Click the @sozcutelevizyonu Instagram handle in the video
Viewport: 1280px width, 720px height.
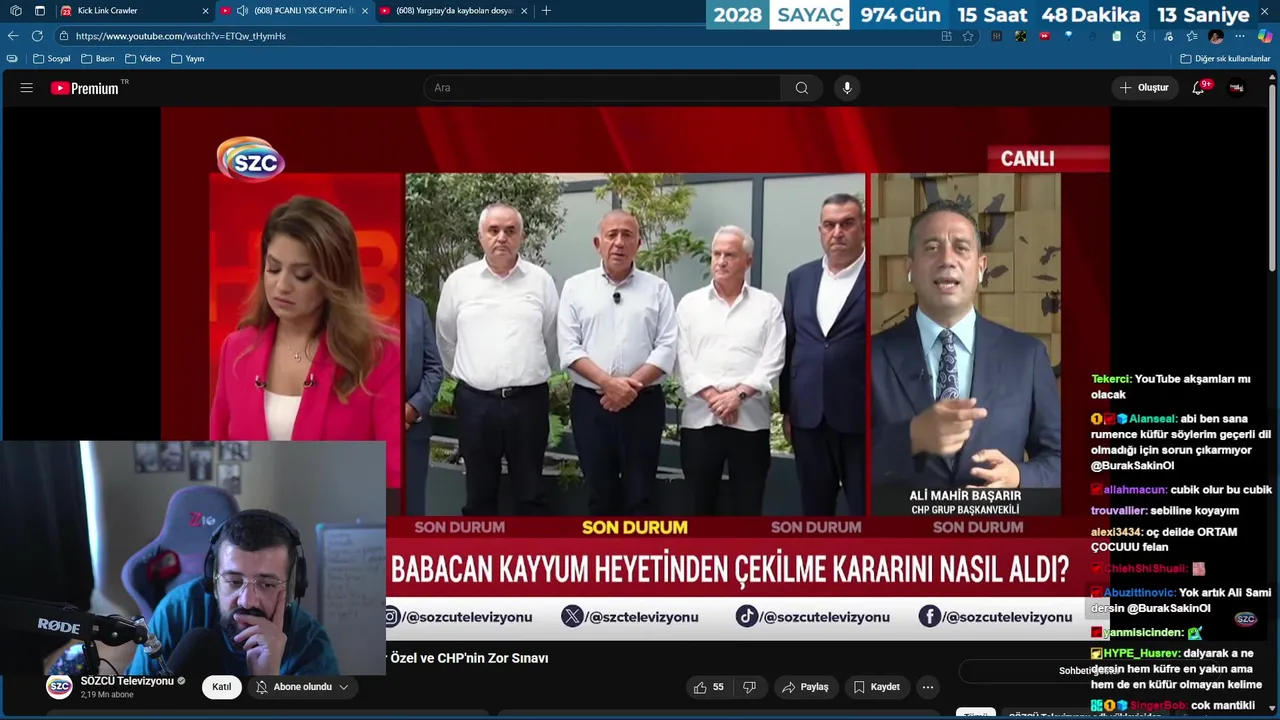(x=467, y=617)
